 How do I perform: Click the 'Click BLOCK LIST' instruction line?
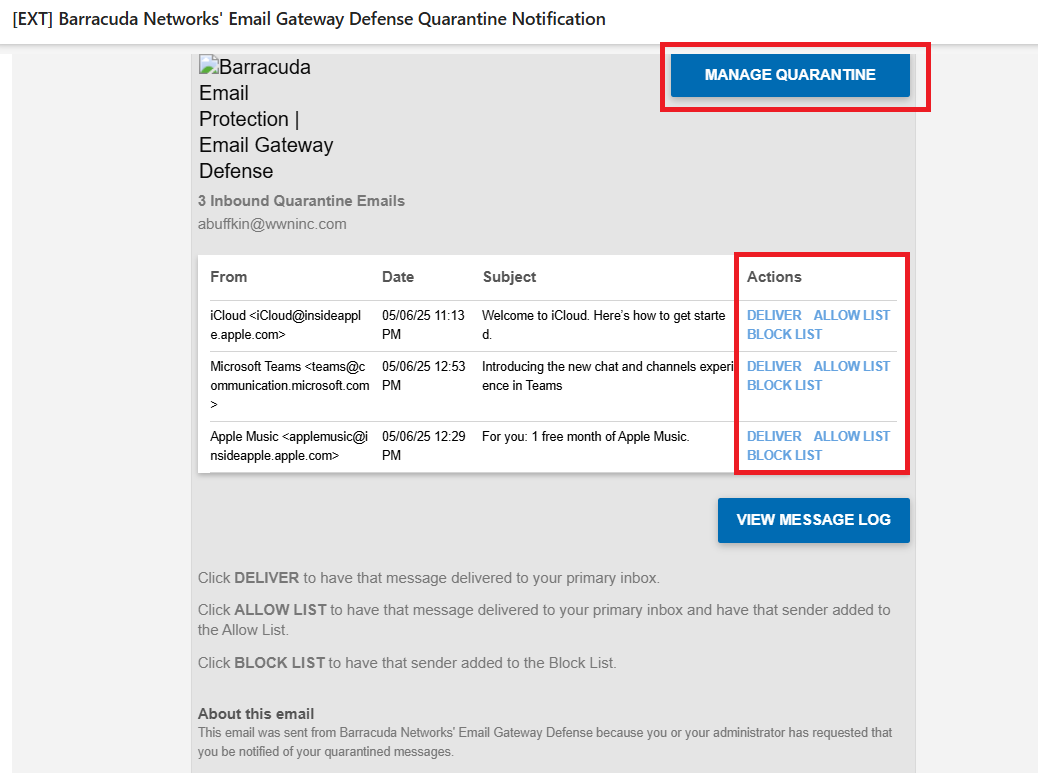point(407,663)
